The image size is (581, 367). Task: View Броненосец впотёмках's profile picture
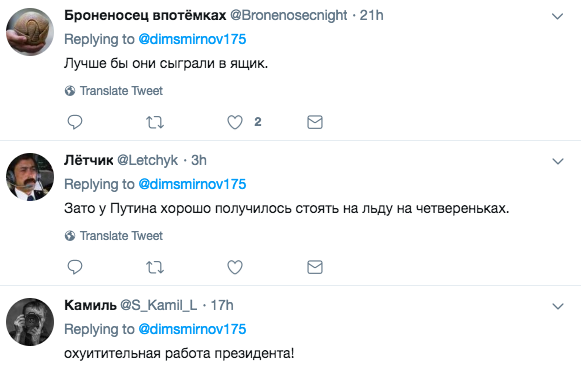(x=30, y=32)
